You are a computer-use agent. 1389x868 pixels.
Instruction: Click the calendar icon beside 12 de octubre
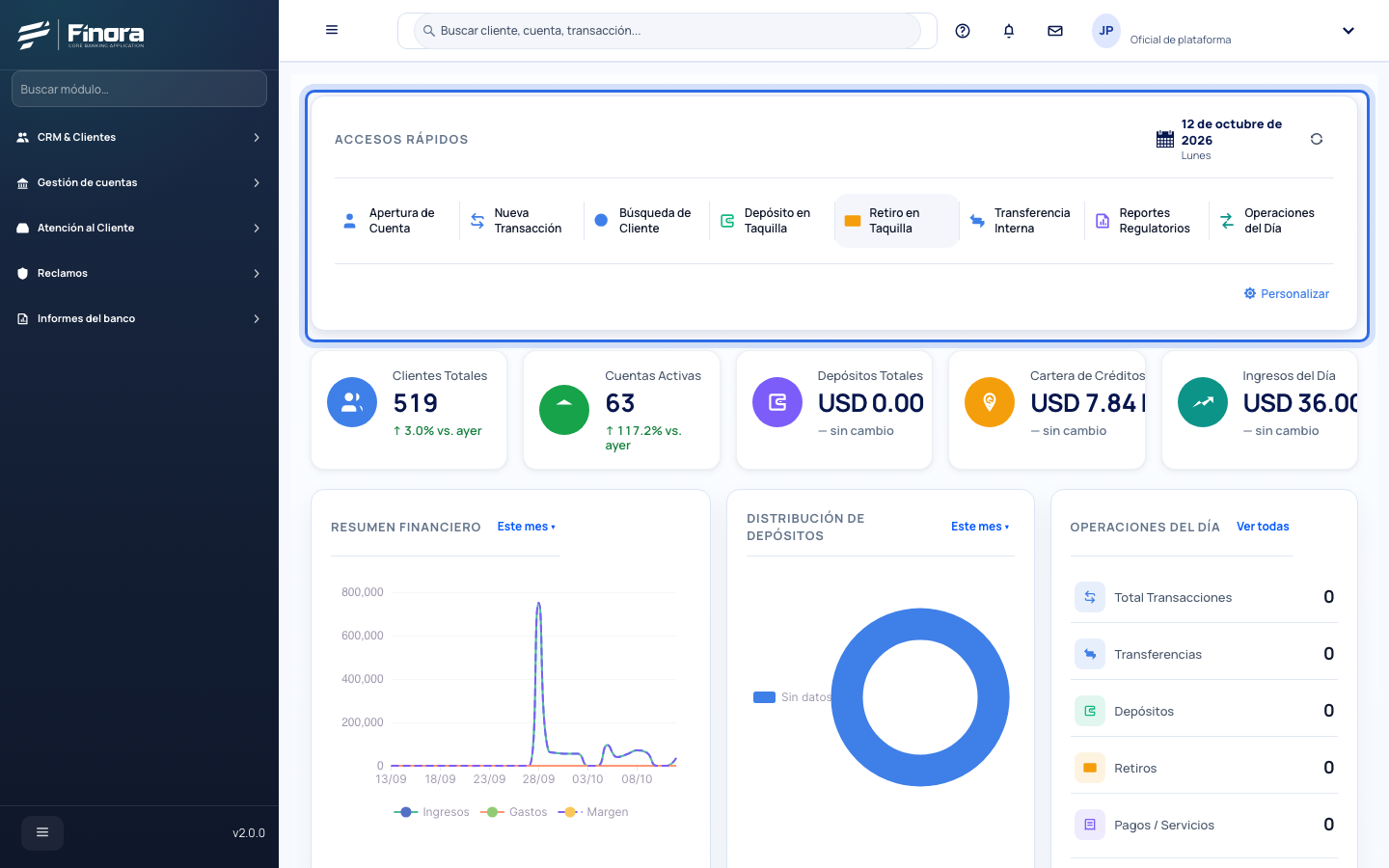[x=1165, y=139]
